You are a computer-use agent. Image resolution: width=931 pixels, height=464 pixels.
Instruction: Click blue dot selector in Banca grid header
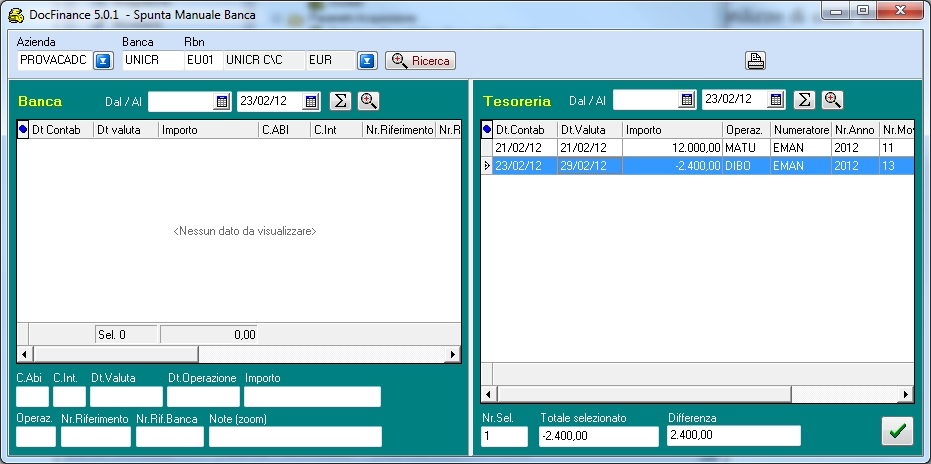coord(23,130)
